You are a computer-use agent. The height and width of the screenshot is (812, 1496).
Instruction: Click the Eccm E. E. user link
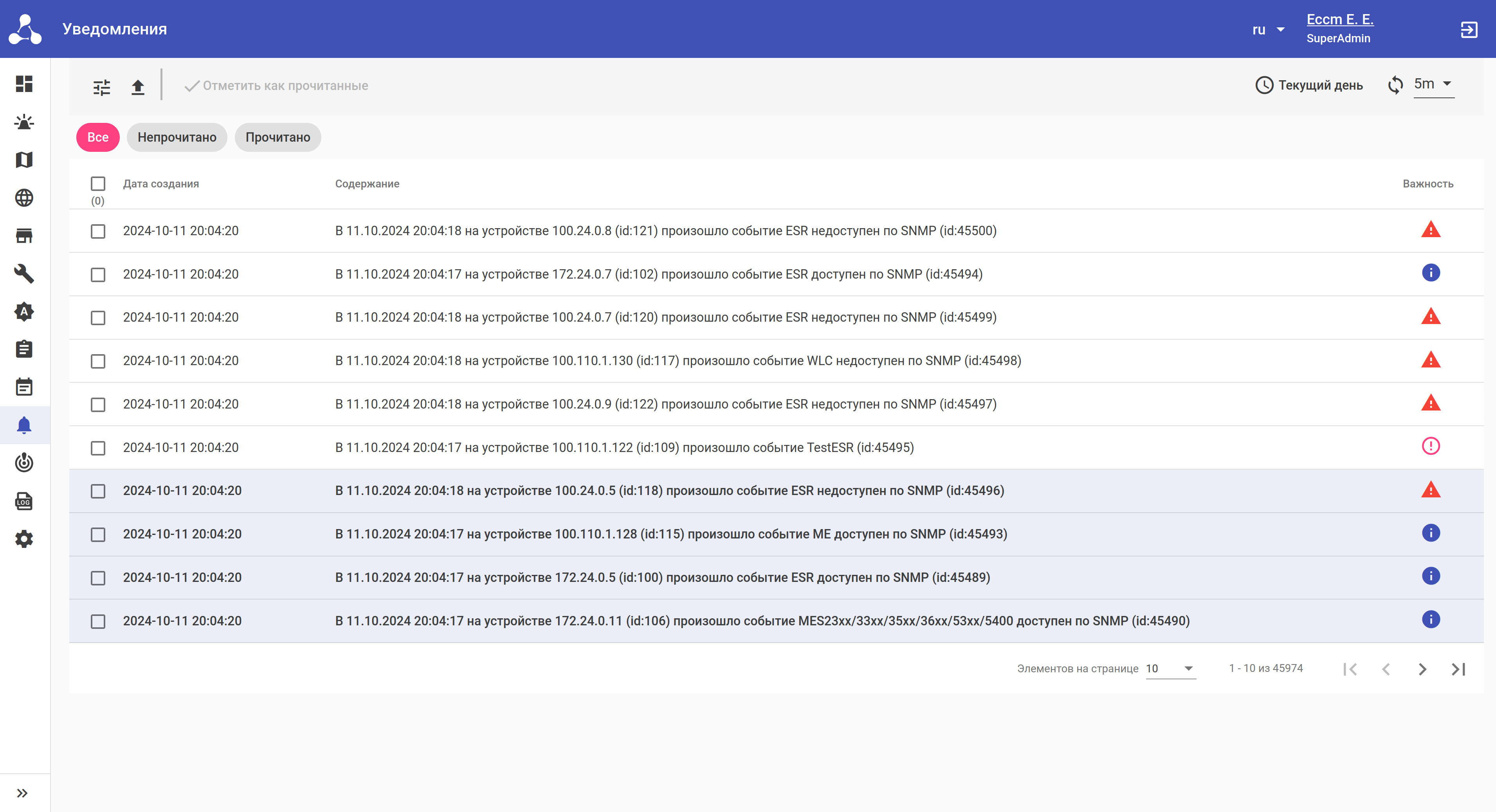coord(1340,20)
